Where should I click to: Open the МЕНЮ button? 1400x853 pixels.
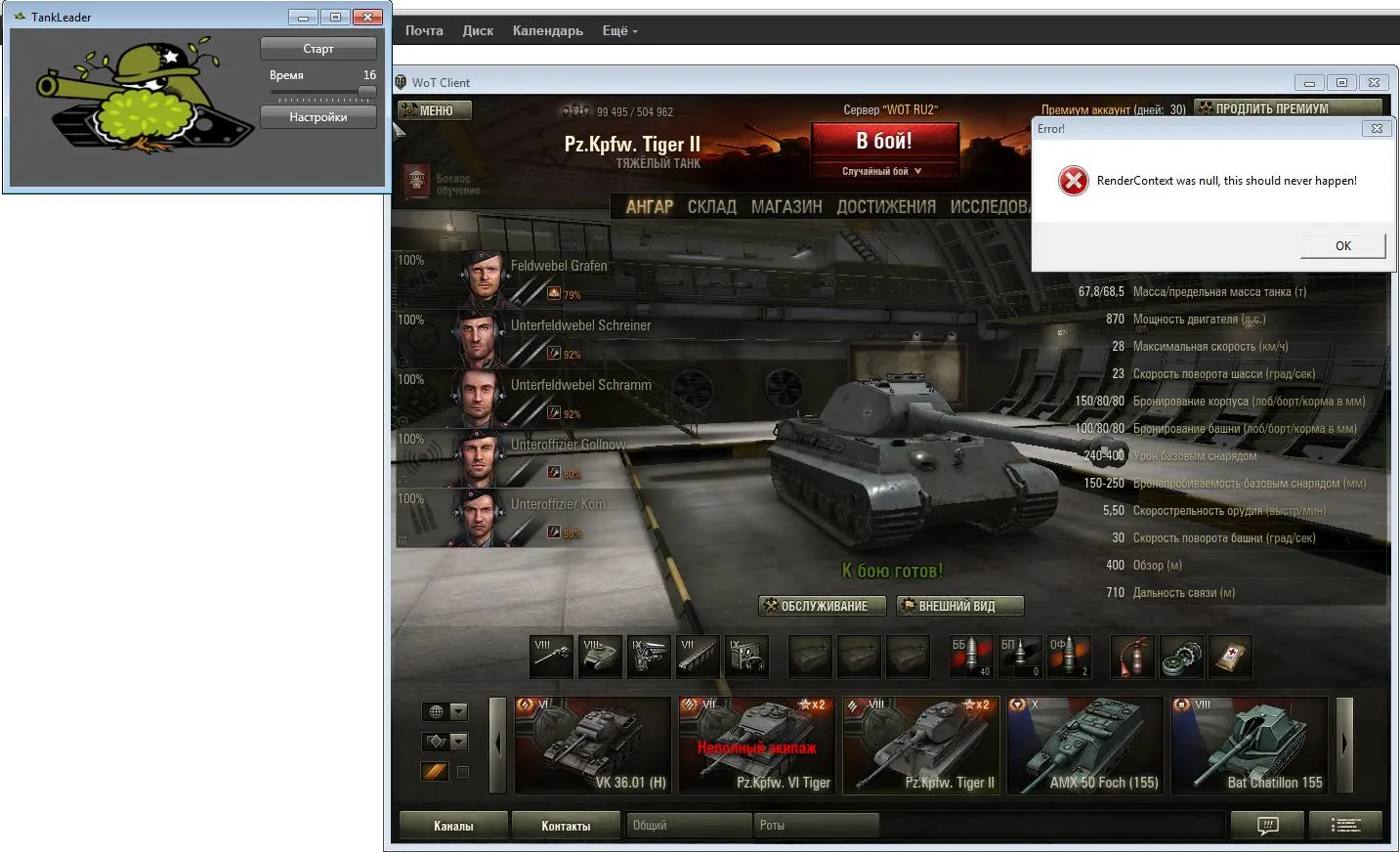pos(436,110)
